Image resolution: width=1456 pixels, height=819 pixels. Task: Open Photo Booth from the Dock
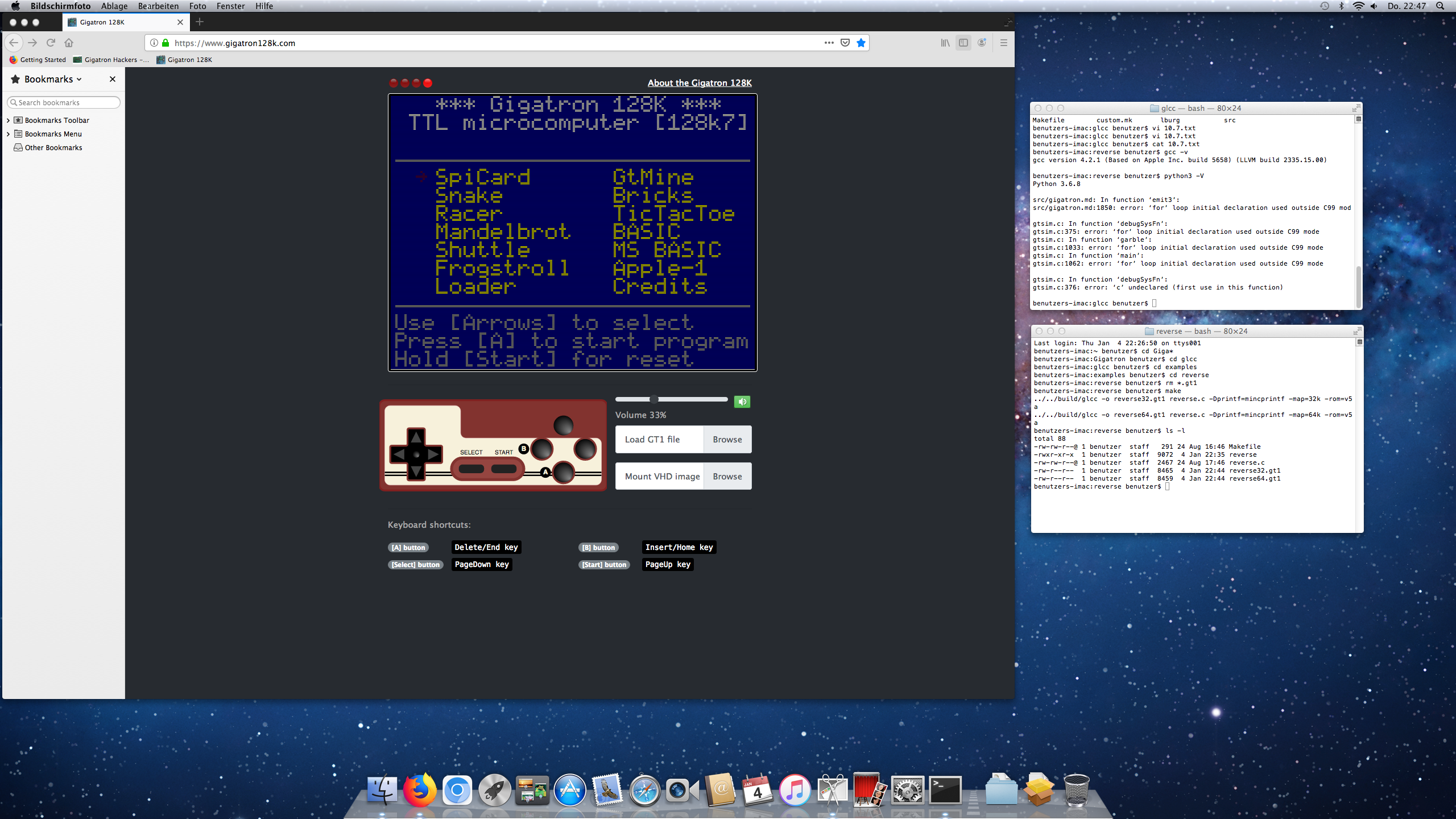(869, 790)
